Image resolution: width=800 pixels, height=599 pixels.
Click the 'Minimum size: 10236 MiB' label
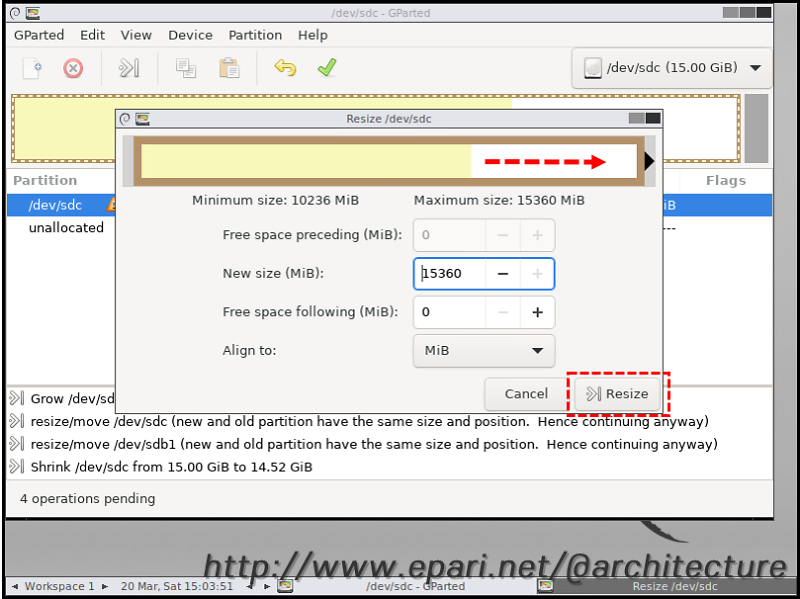pyautogui.click(x=275, y=201)
